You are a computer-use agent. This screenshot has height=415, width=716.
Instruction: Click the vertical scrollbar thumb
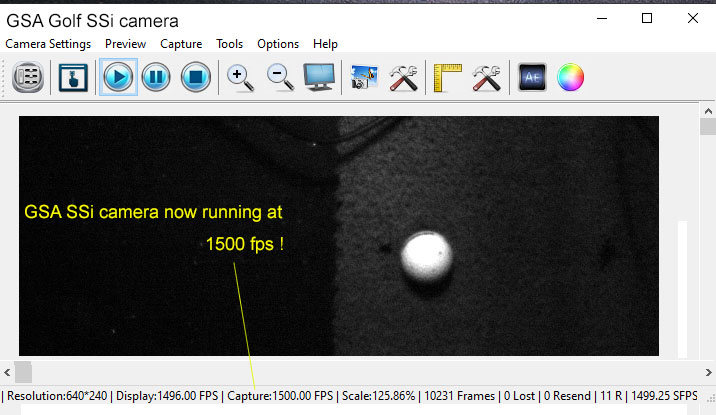[x=708, y=126]
